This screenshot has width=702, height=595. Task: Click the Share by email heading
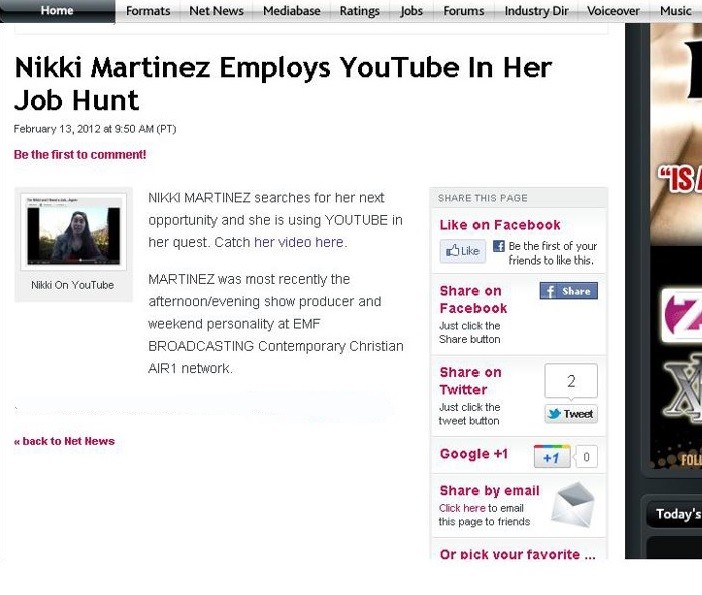coord(489,491)
